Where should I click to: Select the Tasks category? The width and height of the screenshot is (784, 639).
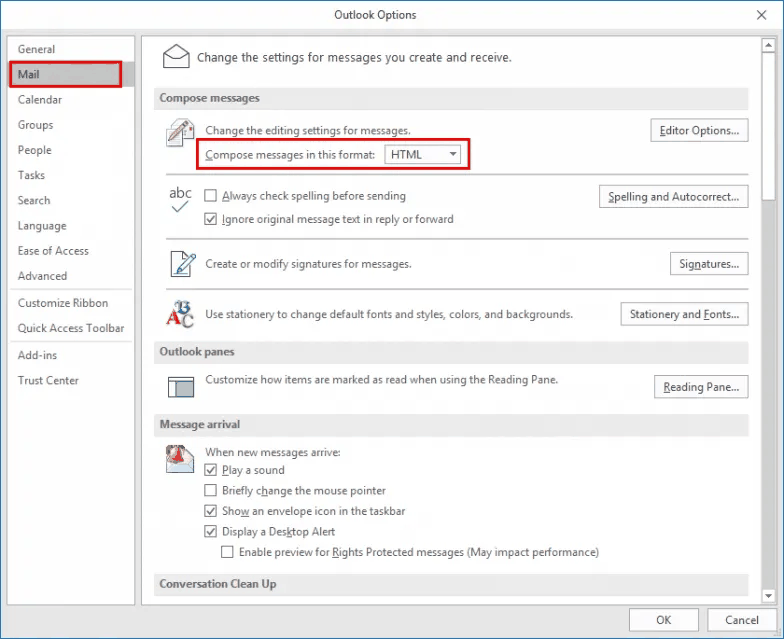point(71,175)
